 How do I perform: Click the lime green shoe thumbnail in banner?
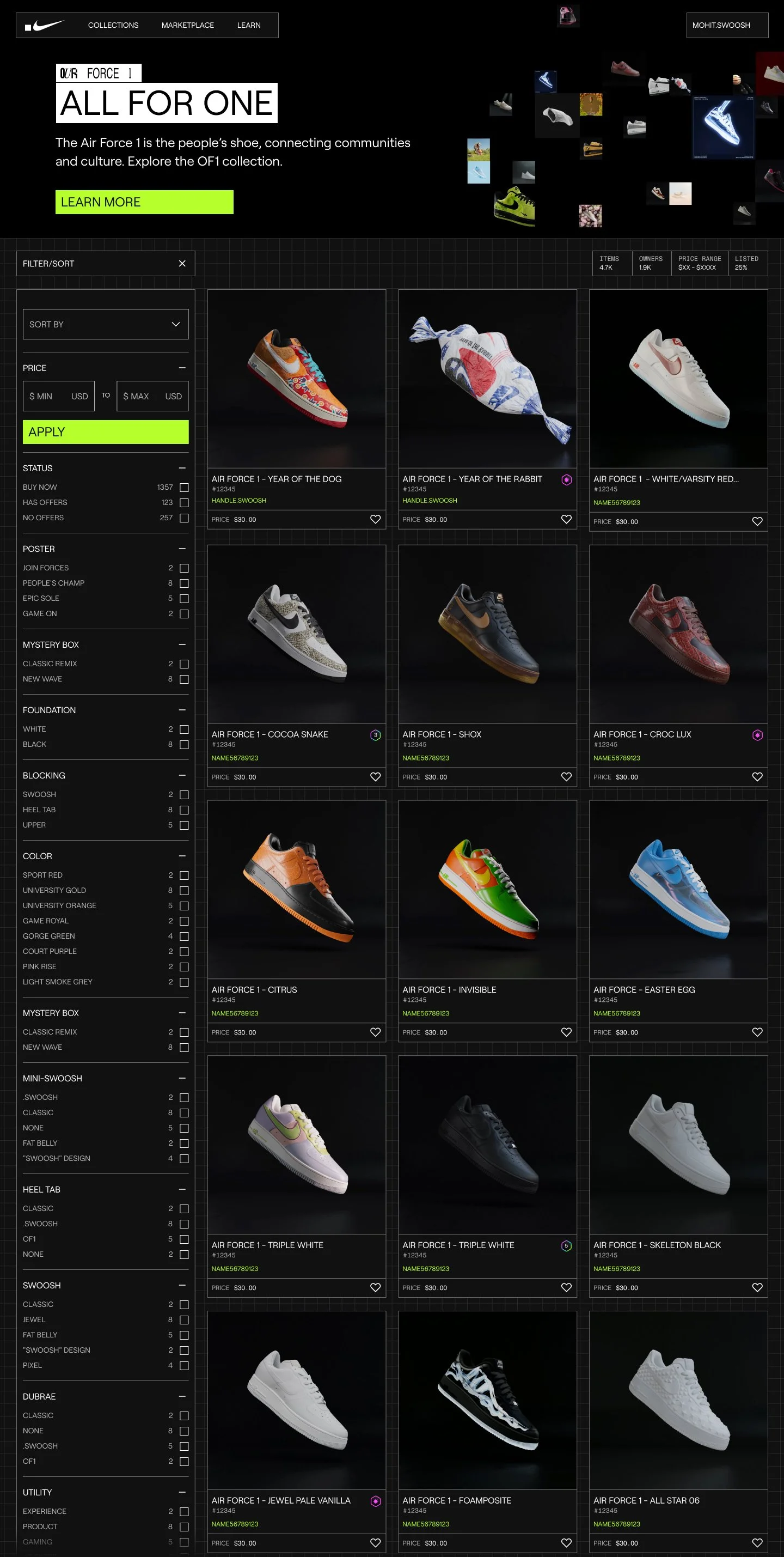point(514,206)
